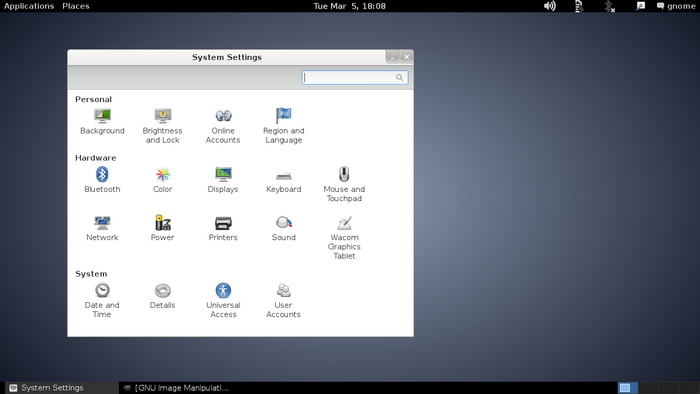
Task: Click the settings search field
Action: (x=355, y=77)
